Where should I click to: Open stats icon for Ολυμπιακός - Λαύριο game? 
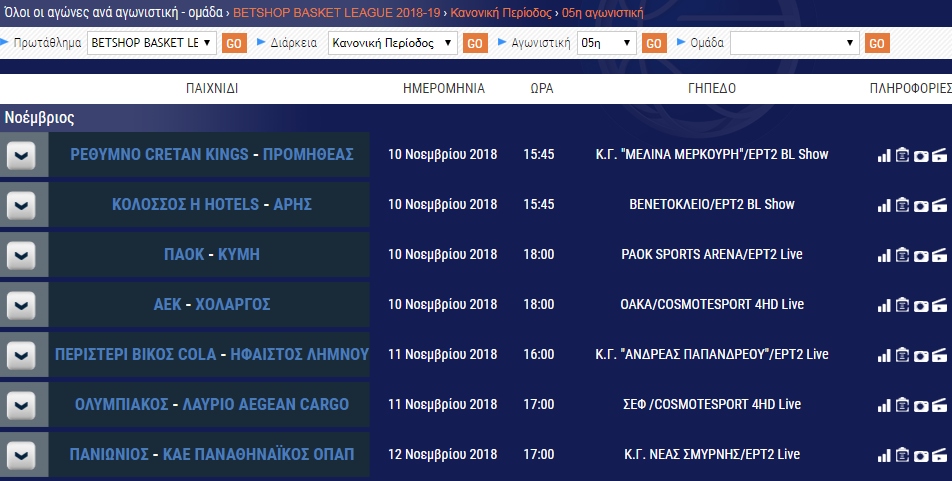(x=884, y=405)
